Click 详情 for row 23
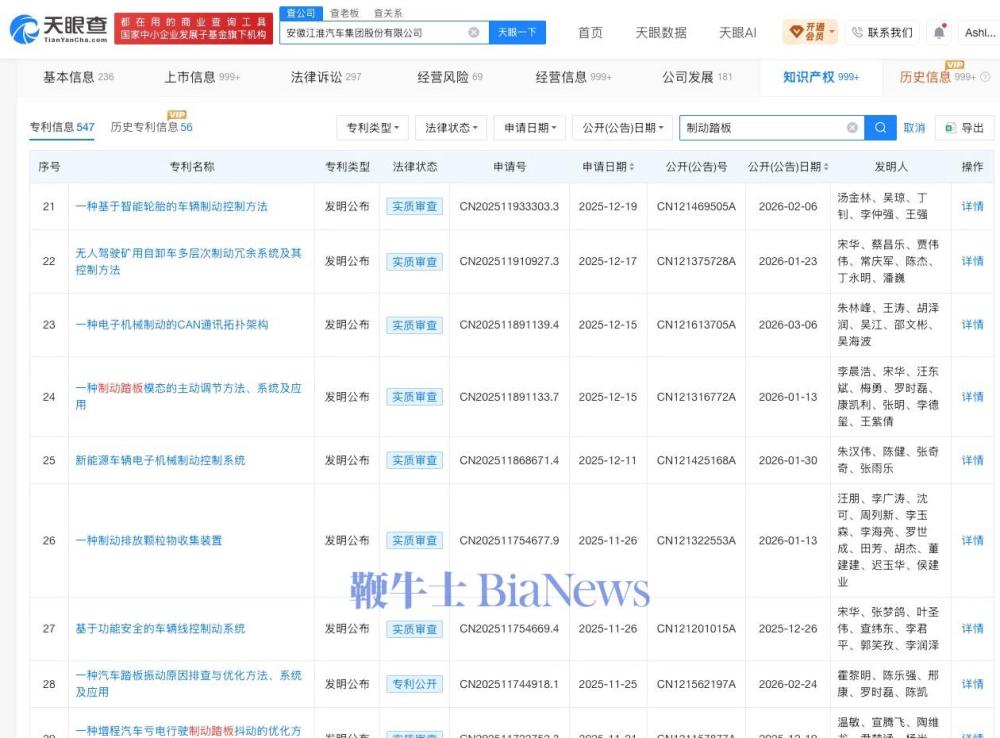Viewport: 1000px width, 738px height. tap(972, 325)
